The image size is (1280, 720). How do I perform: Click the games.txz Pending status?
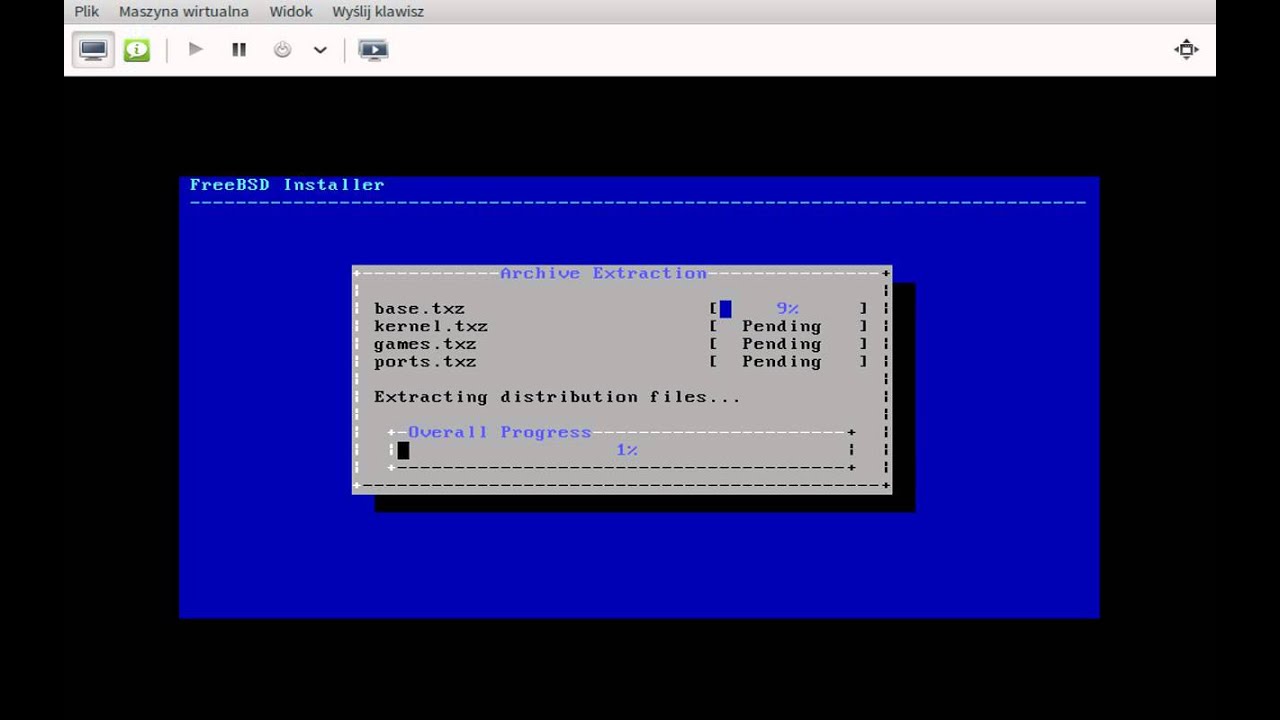coord(781,344)
